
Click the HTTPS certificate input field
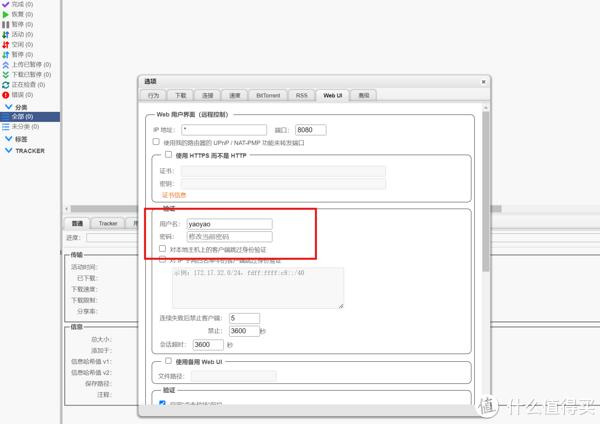(x=283, y=171)
